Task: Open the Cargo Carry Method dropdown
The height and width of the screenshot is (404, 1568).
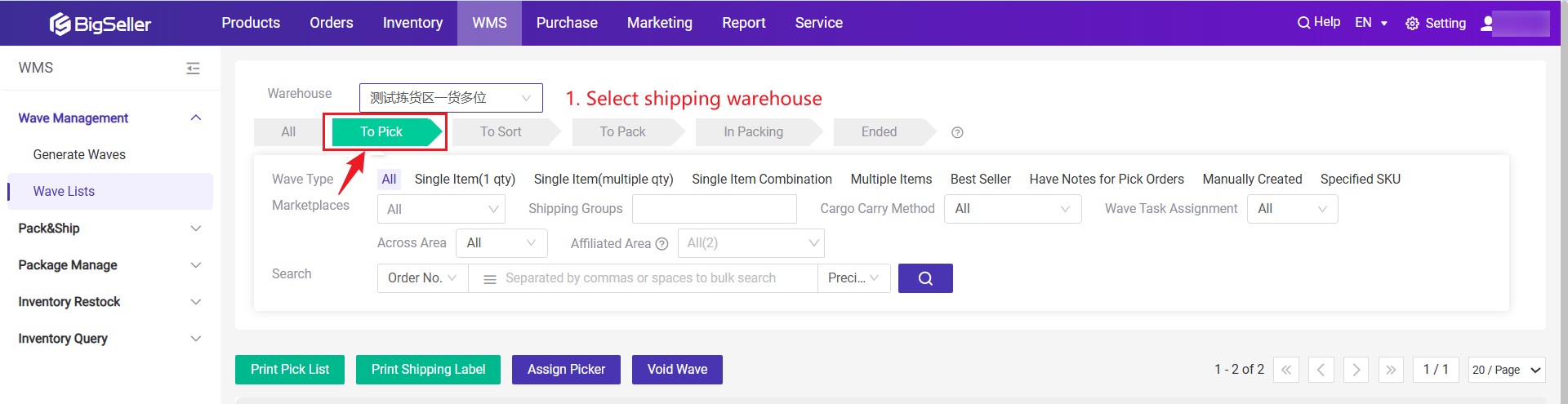Action: [x=1013, y=209]
